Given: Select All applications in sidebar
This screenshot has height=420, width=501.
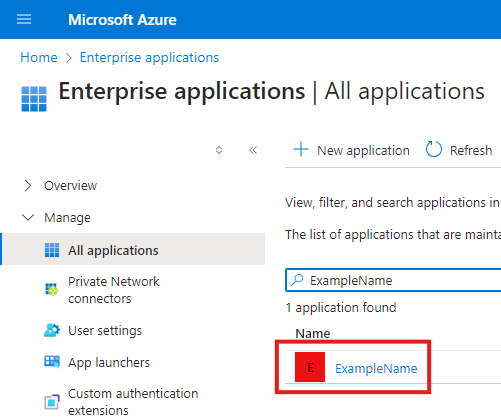Looking at the screenshot, I should (x=134, y=249).
